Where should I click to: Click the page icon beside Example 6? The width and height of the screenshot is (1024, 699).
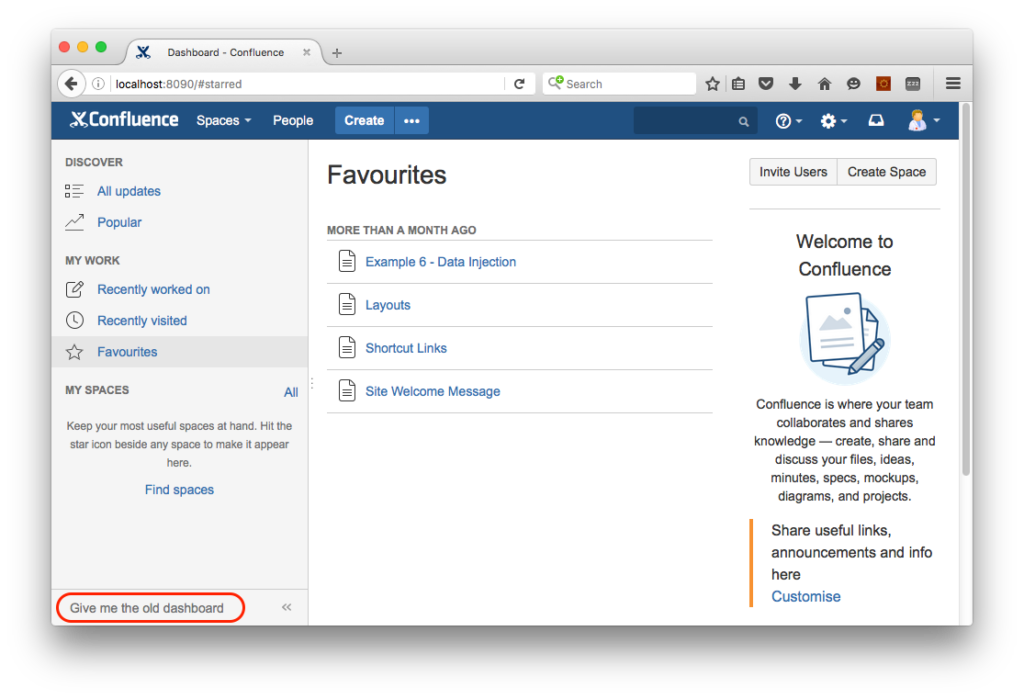[x=347, y=261]
